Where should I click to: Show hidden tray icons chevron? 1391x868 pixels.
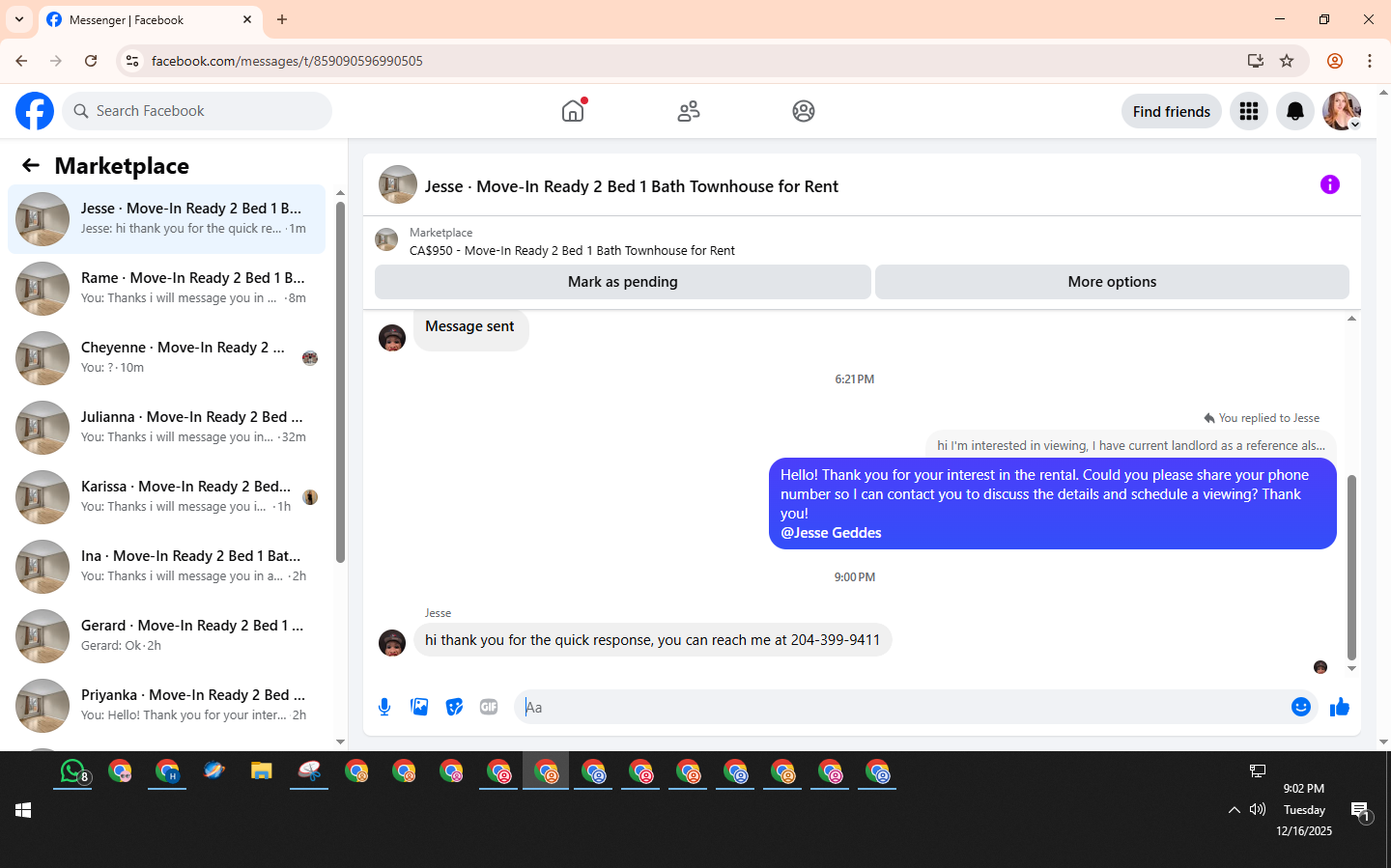click(1234, 810)
